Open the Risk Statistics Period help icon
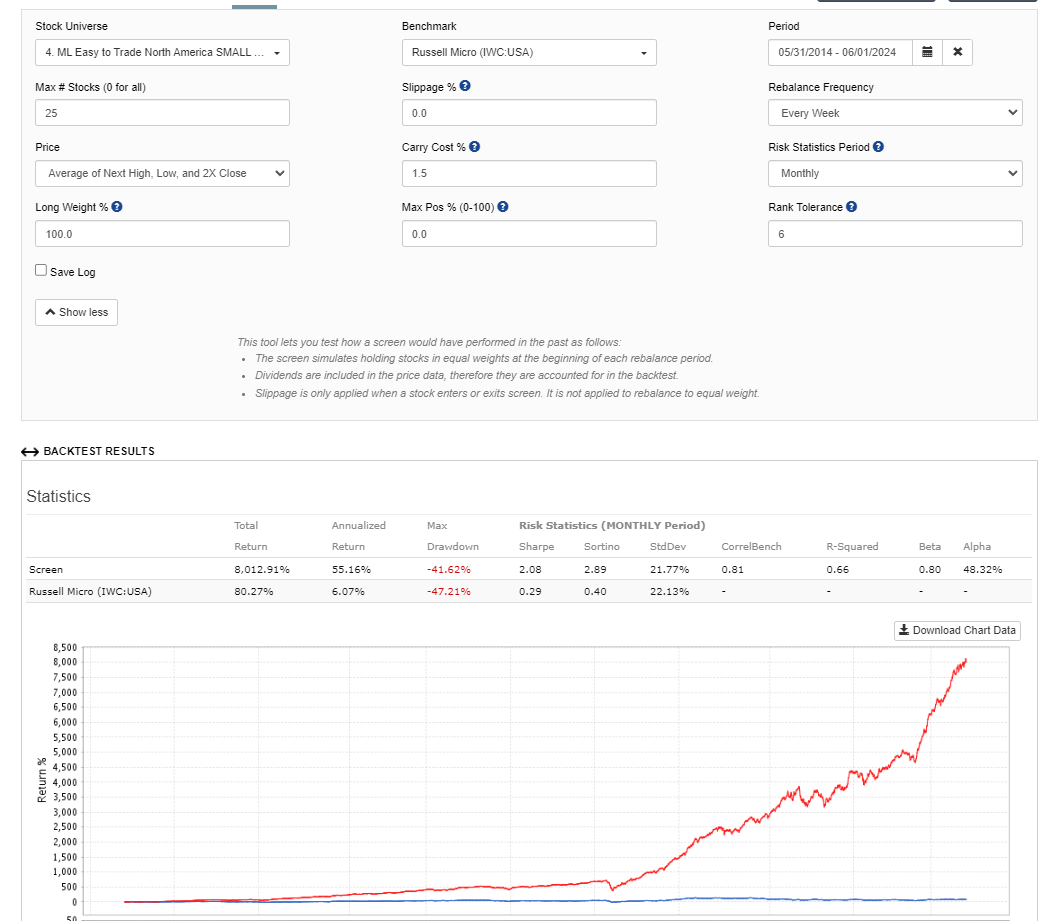The width and height of the screenshot is (1046, 921). pyautogui.click(x=879, y=147)
